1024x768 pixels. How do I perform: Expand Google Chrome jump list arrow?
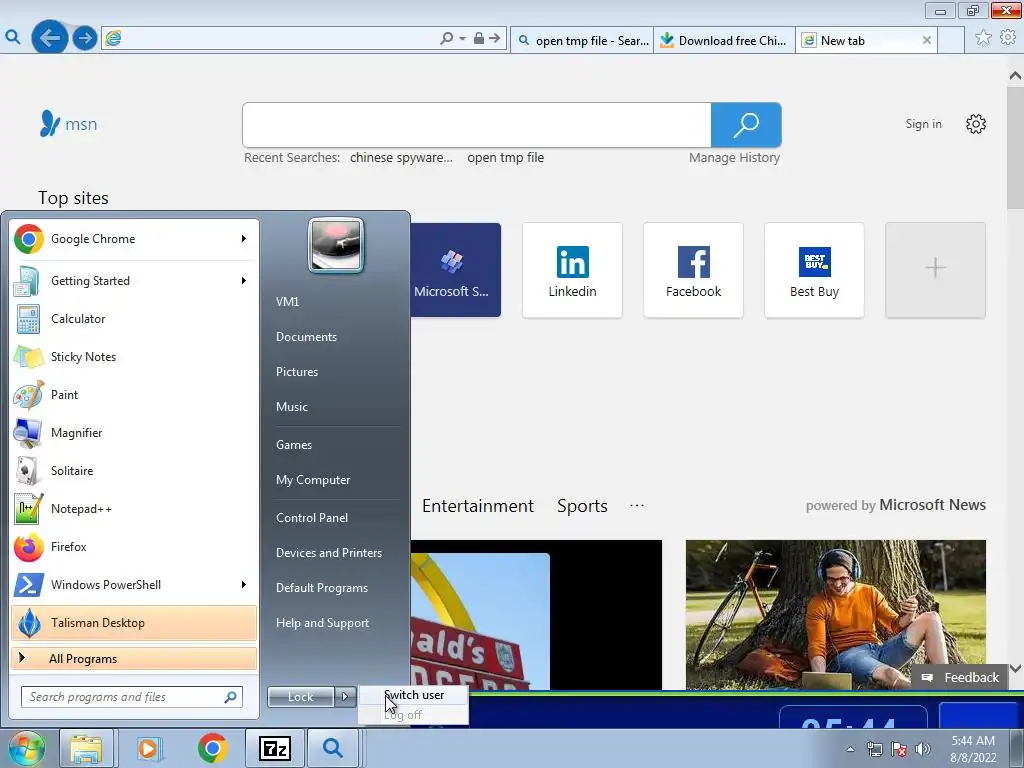(x=244, y=239)
